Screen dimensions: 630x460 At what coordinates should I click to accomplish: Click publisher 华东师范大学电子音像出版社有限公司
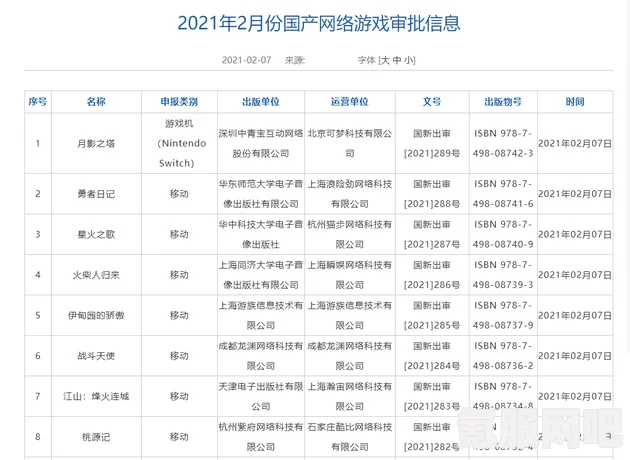click(x=261, y=194)
